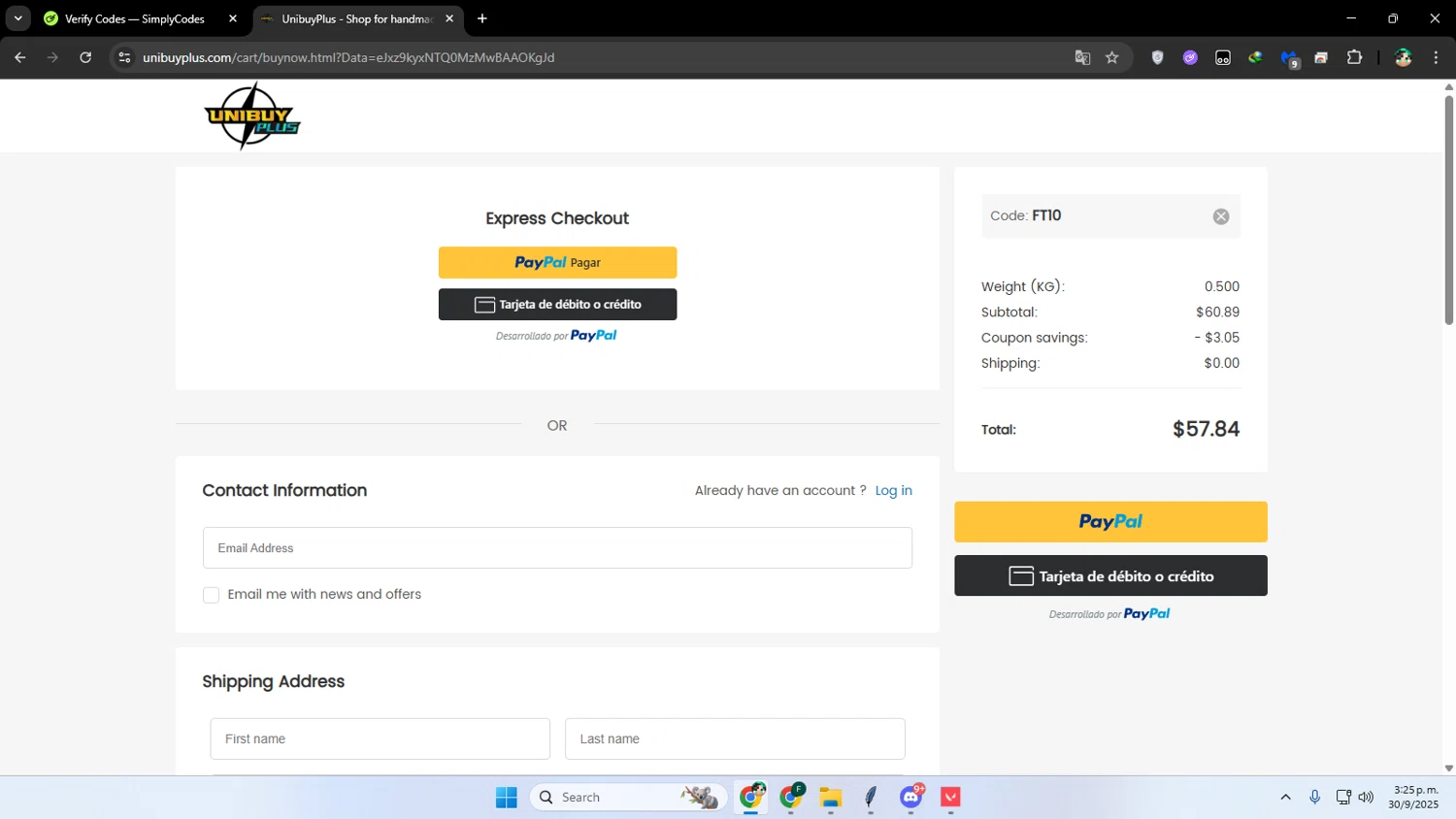Click the Log in link
Viewport: 1456px width, 819px height.
[893, 490]
